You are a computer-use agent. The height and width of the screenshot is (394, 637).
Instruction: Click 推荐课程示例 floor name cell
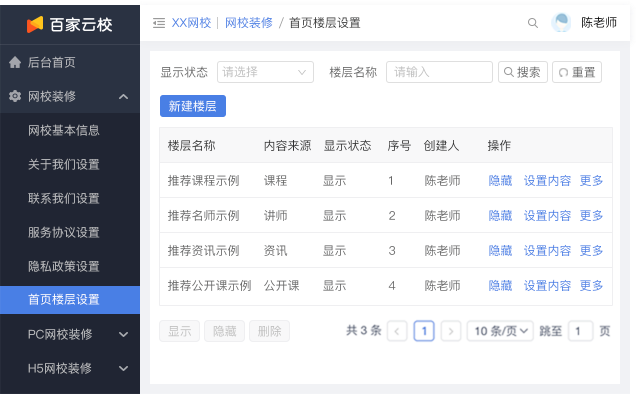[204, 180]
